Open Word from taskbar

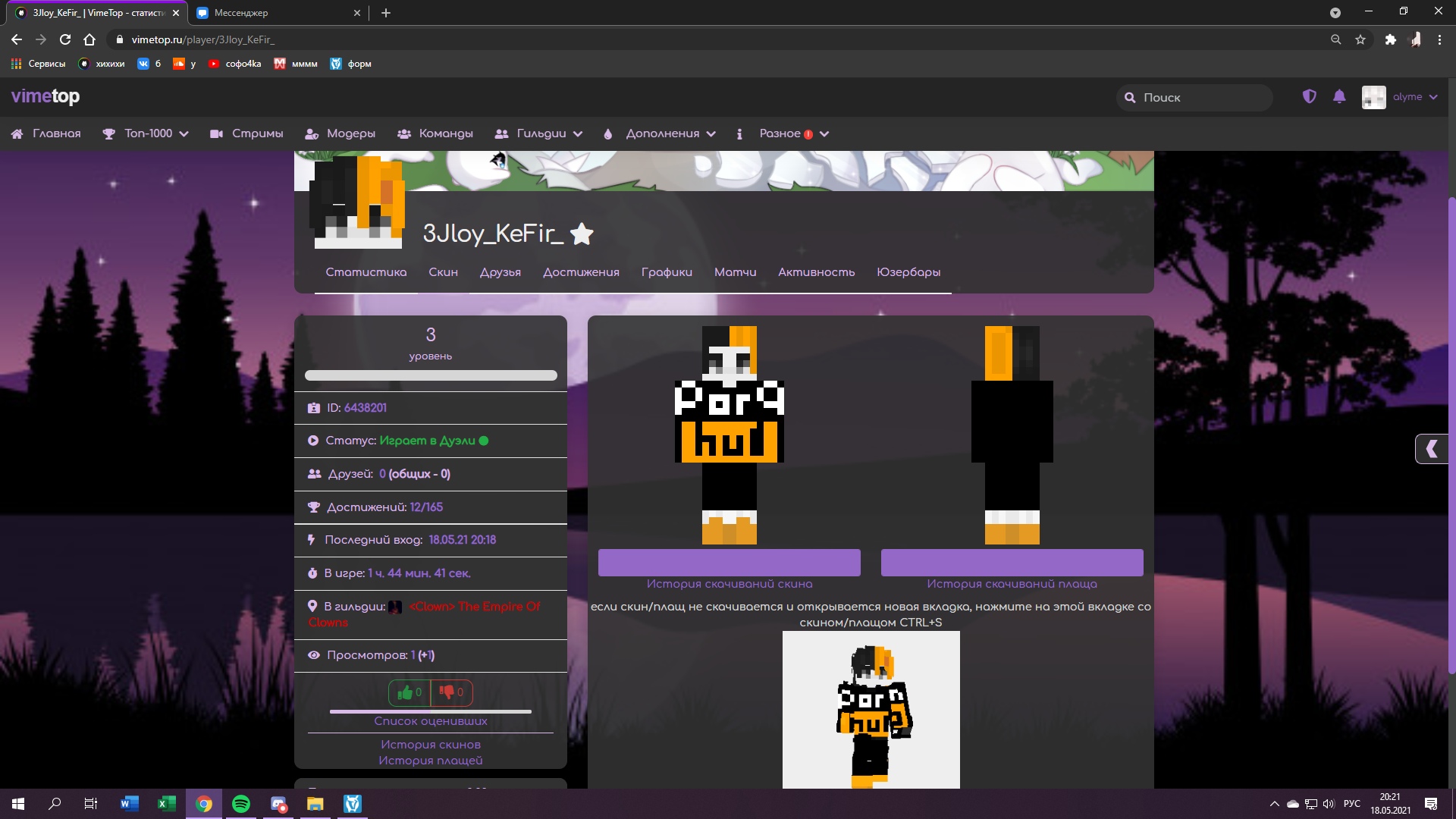click(x=130, y=804)
